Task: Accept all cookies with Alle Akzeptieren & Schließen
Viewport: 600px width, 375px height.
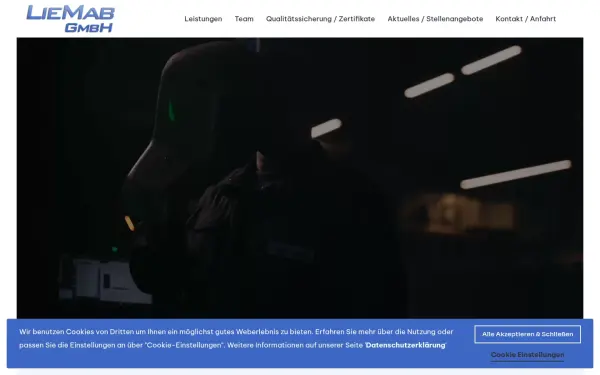Action: pyautogui.click(x=527, y=334)
